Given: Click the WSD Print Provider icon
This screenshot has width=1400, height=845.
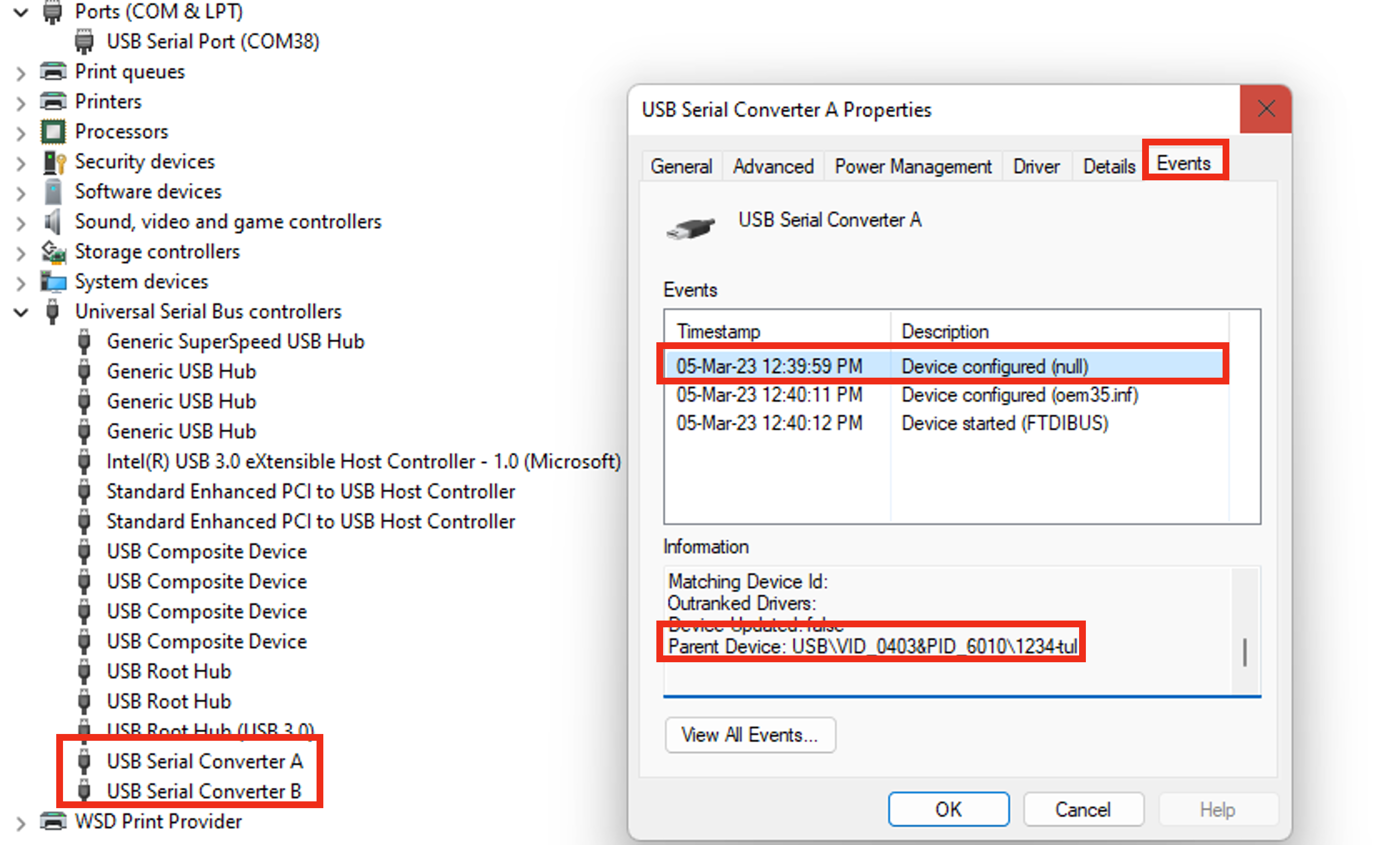Looking at the screenshot, I should tap(53, 821).
